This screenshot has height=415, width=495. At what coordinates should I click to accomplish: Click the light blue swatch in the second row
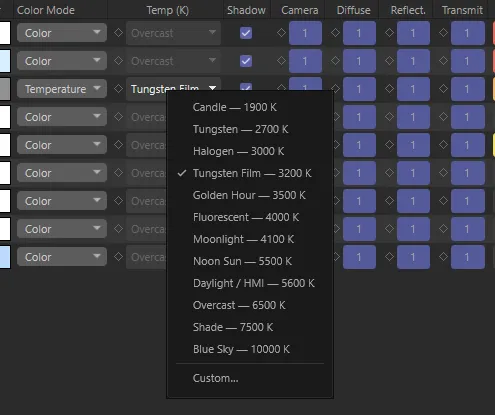(5, 61)
